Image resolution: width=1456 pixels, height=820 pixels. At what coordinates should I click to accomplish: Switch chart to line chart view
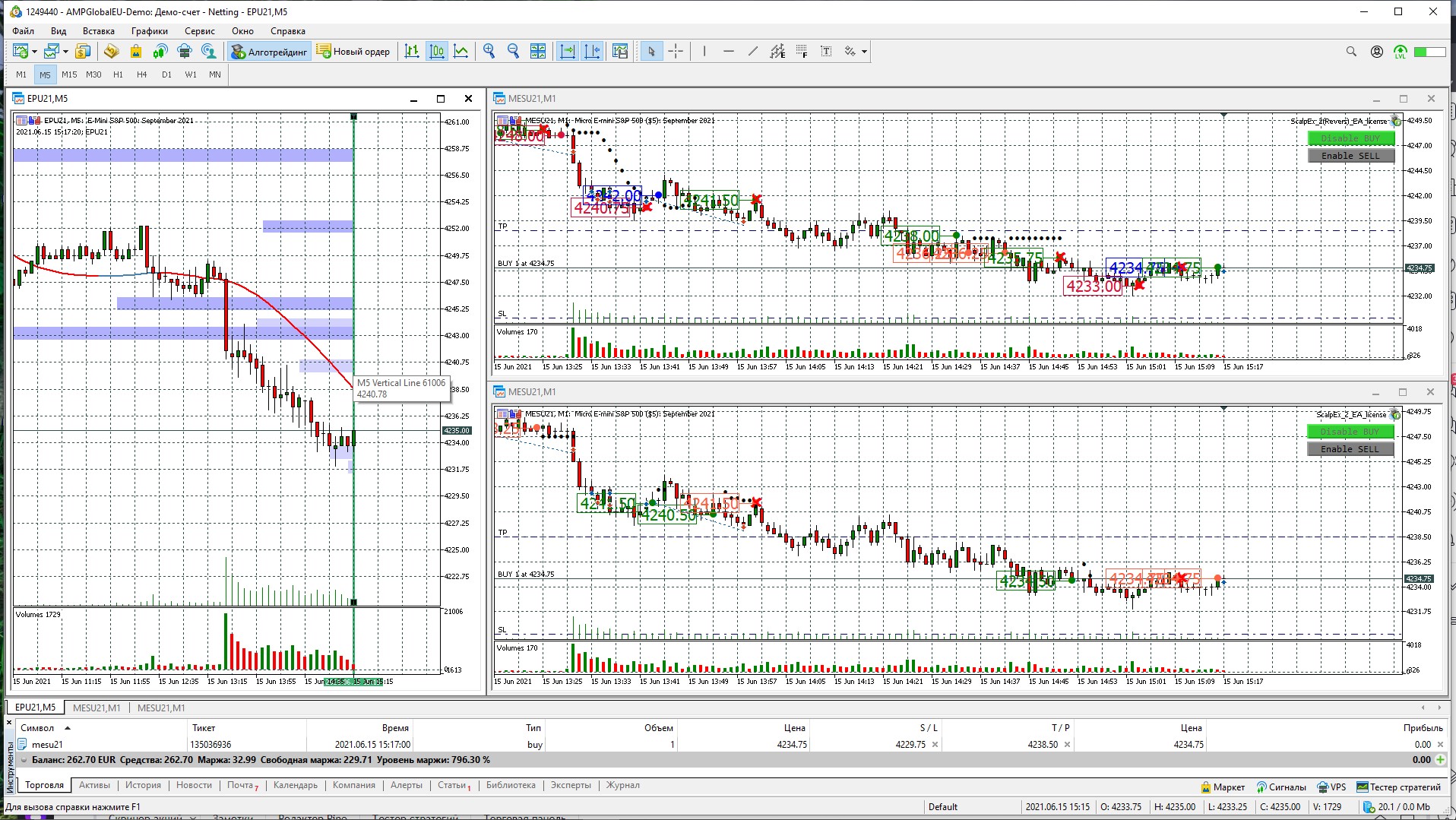click(x=461, y=52)
